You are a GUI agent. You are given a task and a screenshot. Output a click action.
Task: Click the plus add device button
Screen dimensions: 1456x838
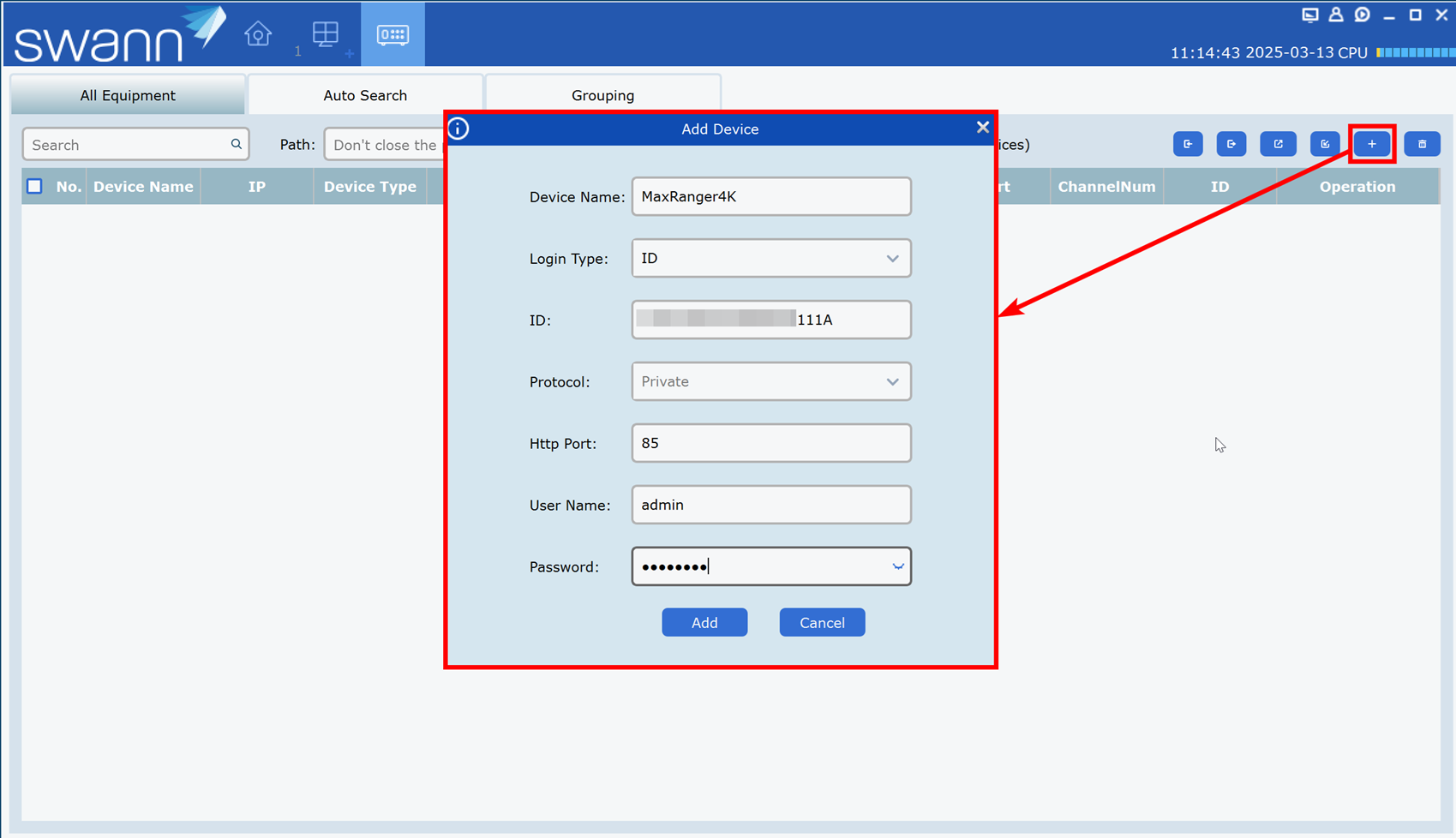point(1372,144)
